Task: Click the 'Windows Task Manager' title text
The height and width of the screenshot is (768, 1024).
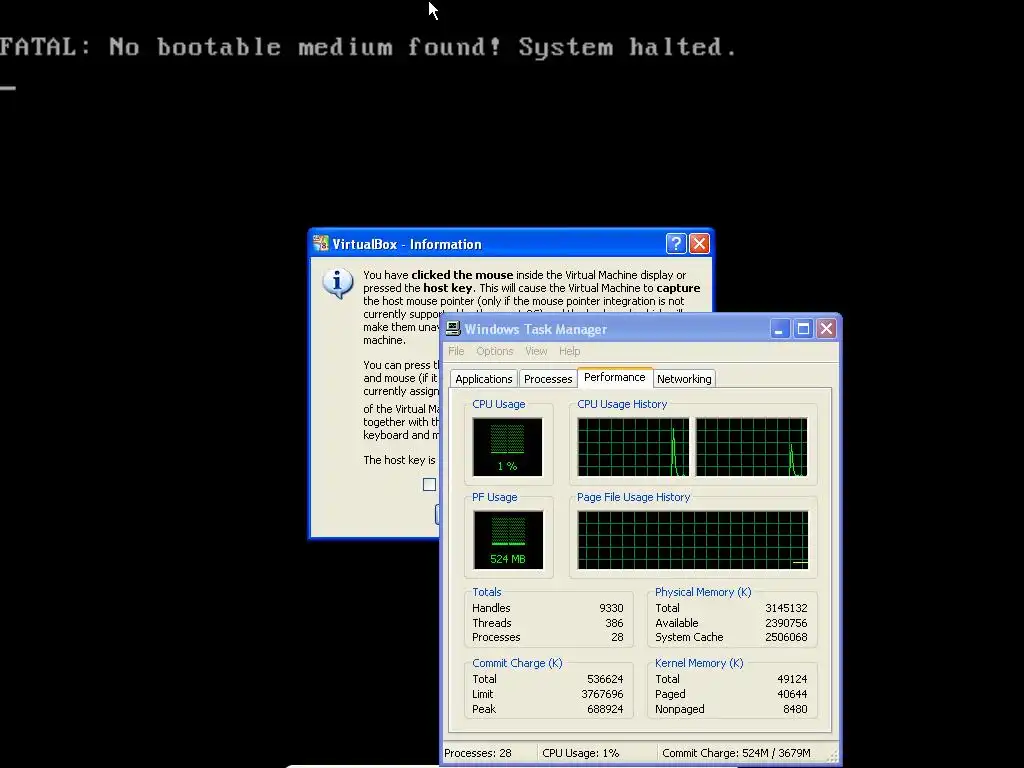Action: point(536,329)
